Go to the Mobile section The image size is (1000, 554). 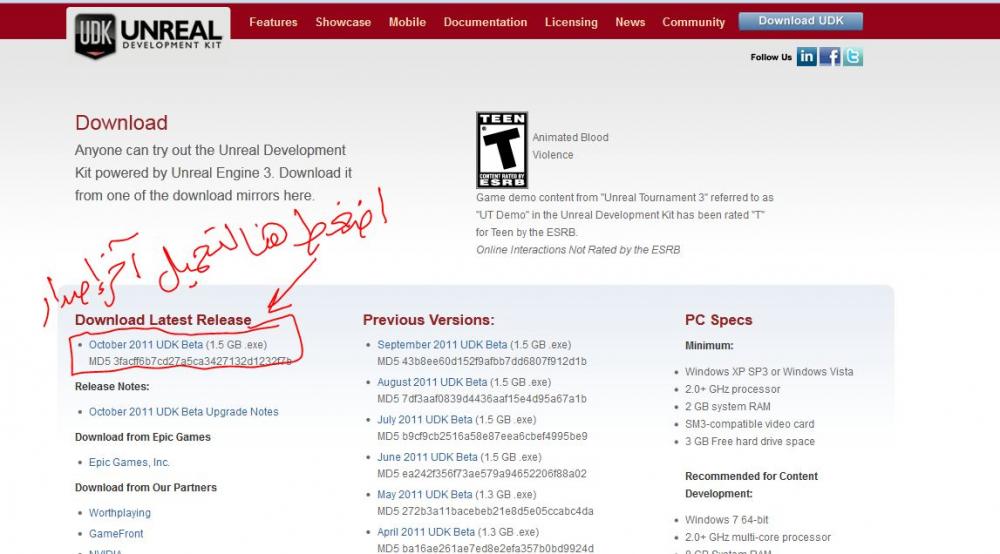[x=407, y=22]
